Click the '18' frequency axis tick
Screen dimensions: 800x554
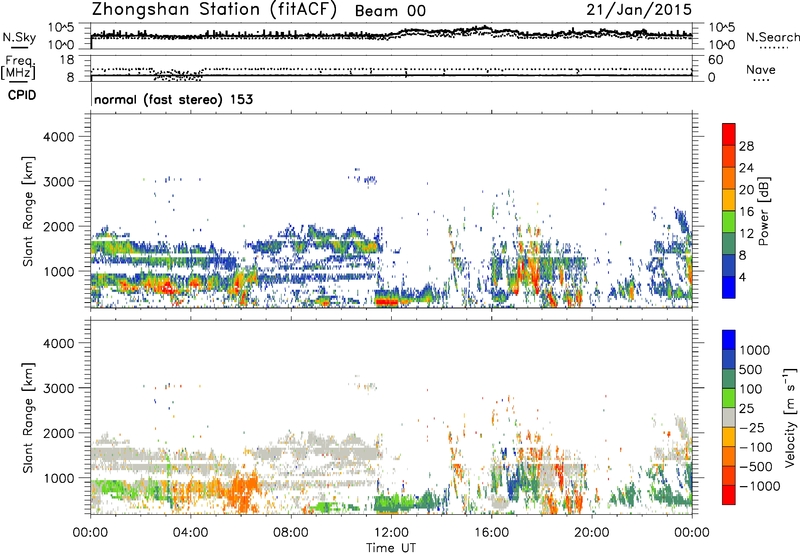(x=67, y=59)
